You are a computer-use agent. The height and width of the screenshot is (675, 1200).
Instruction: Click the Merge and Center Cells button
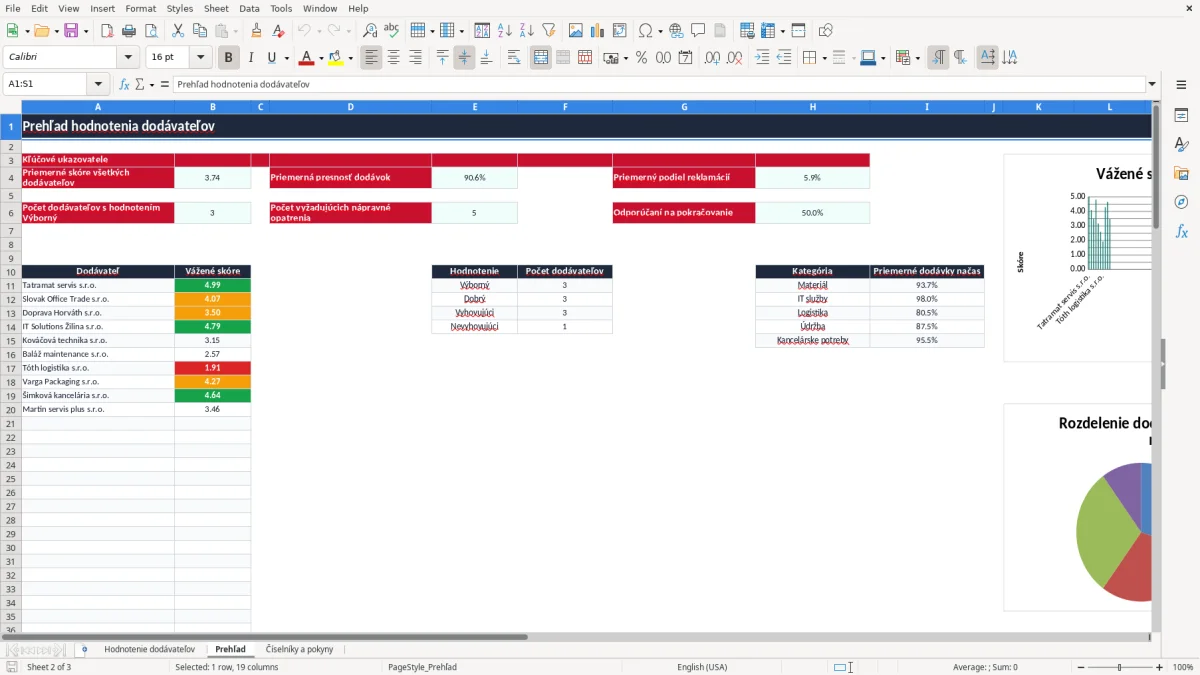click(x=541, y=58)
